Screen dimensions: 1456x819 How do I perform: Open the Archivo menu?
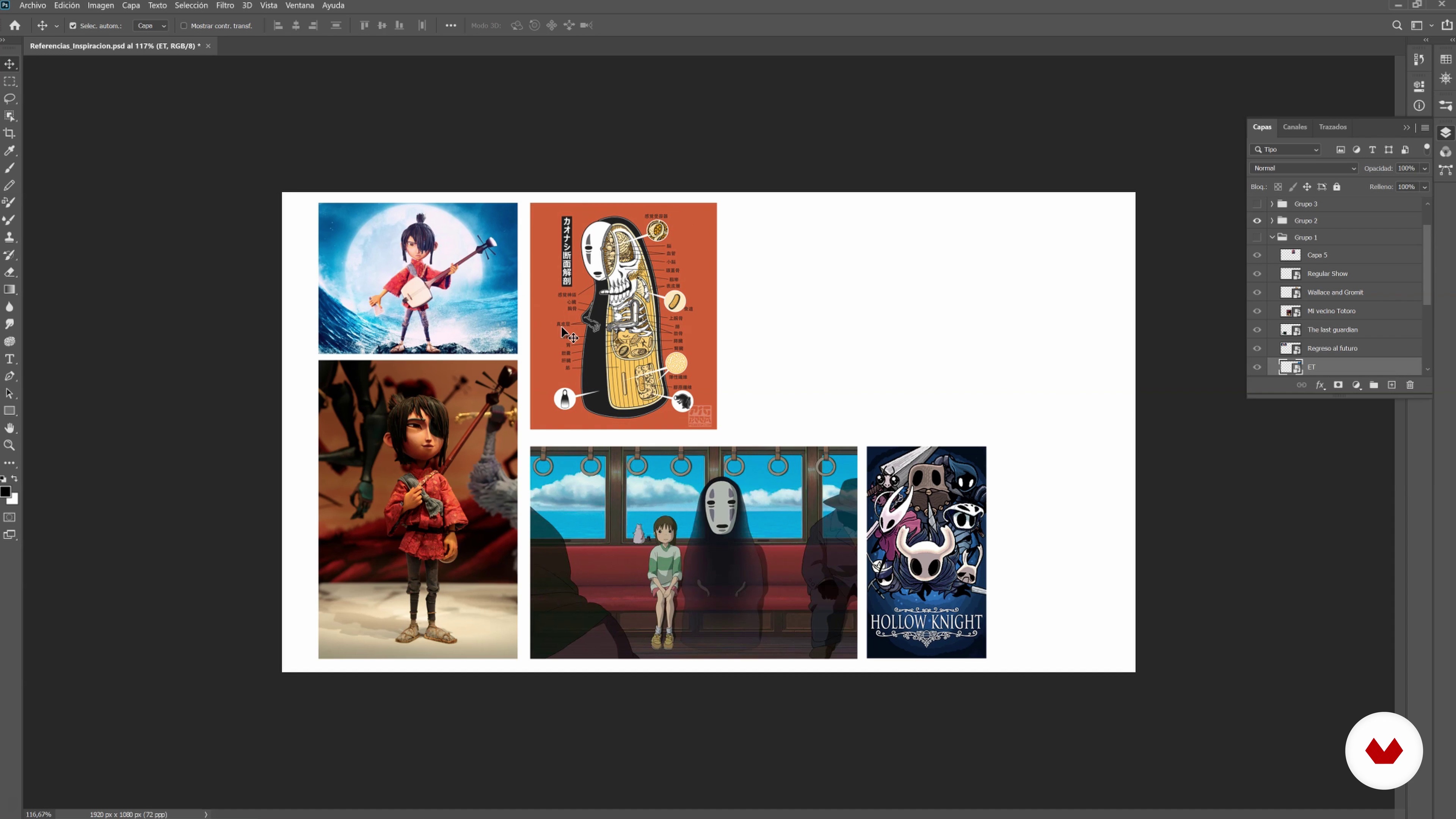tap(32, 5)
